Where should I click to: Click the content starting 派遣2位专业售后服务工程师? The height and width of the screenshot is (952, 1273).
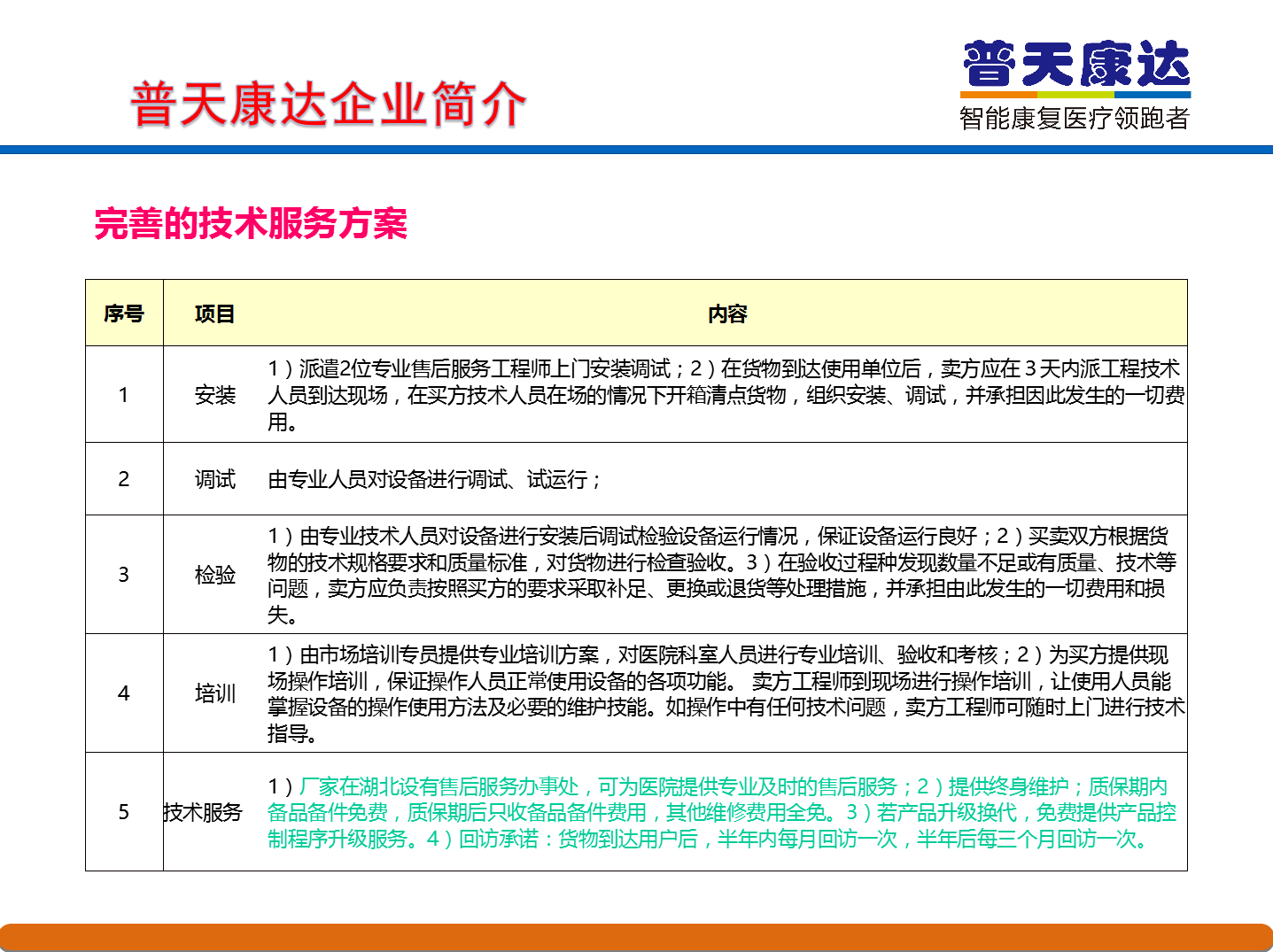click(726, 395)
